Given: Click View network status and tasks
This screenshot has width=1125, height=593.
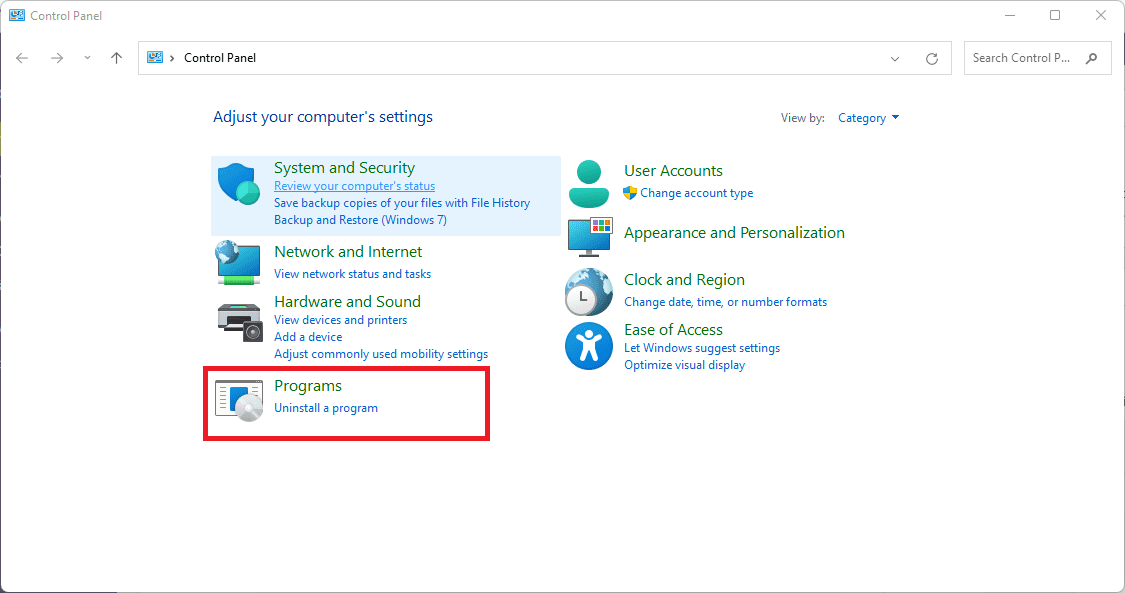Looking at the screenshot, I should pyautogui.click(x=352, y=274).
